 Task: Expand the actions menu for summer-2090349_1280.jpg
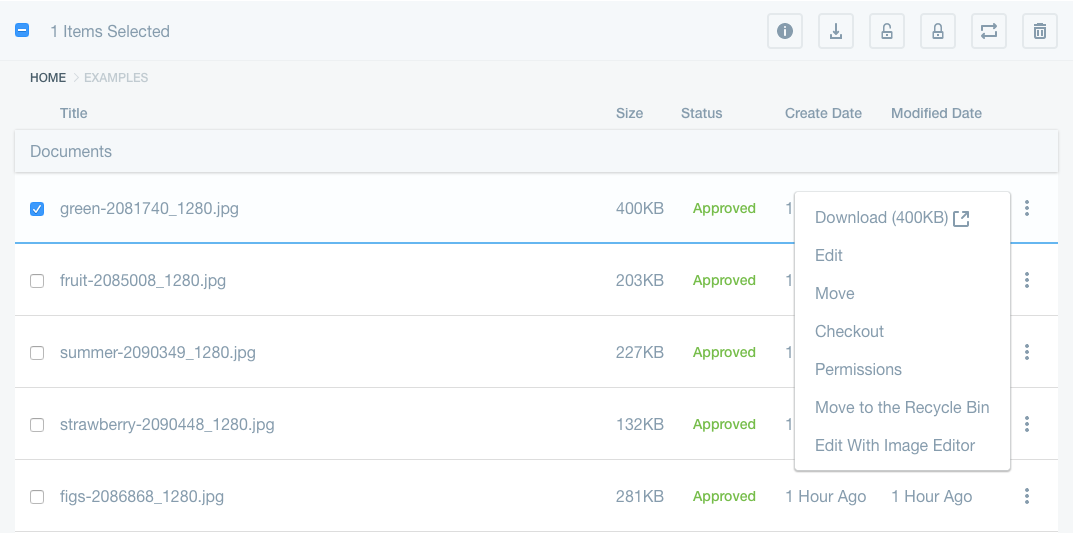[1027, 352]
